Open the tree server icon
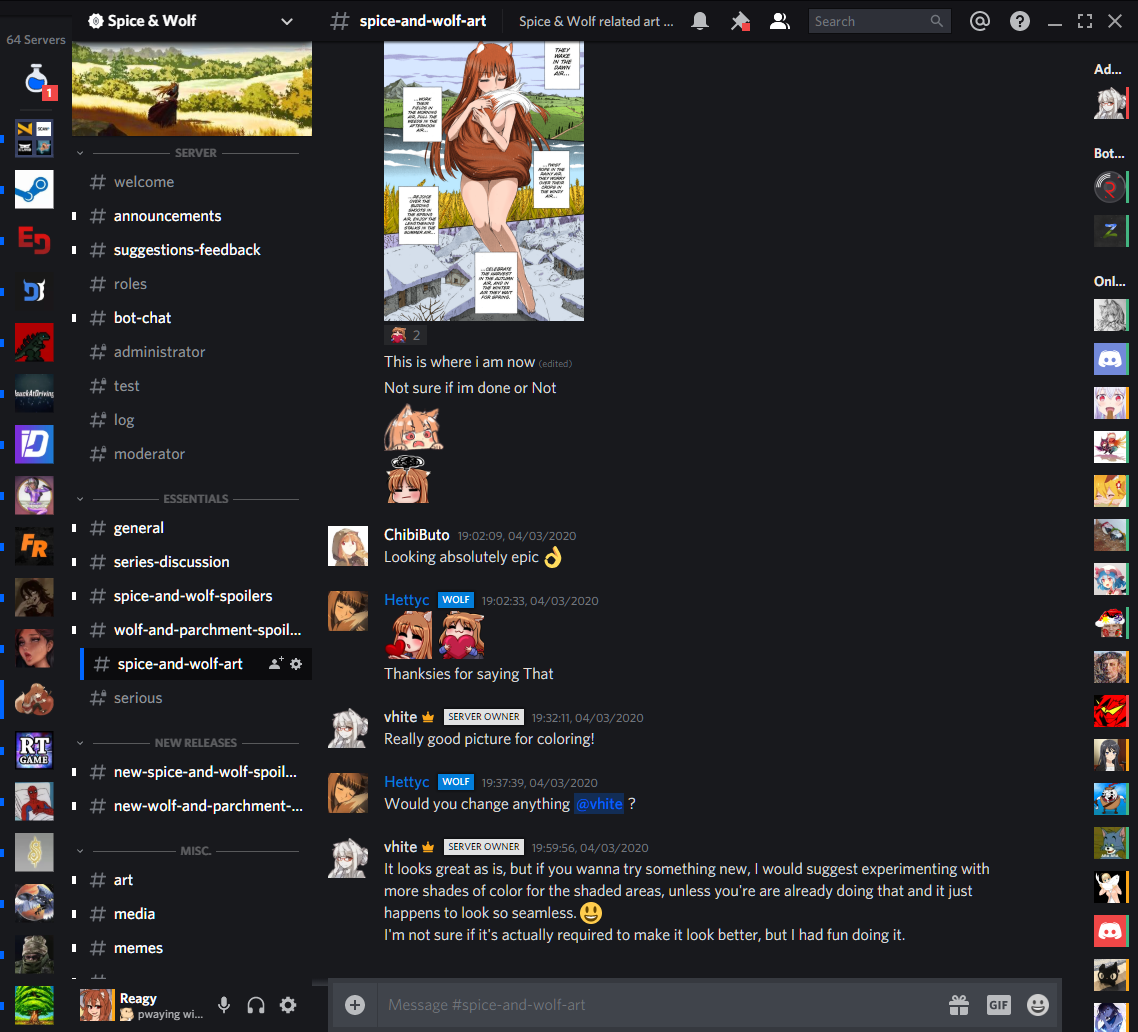 (34, 1005)
